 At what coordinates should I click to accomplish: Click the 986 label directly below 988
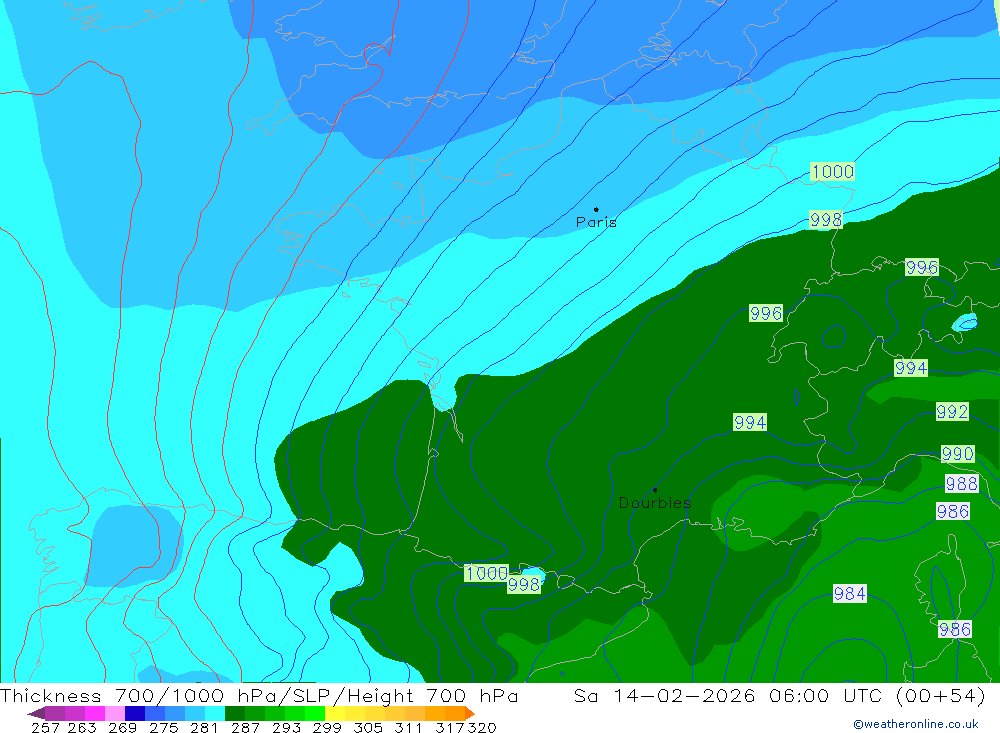(953, 511)
